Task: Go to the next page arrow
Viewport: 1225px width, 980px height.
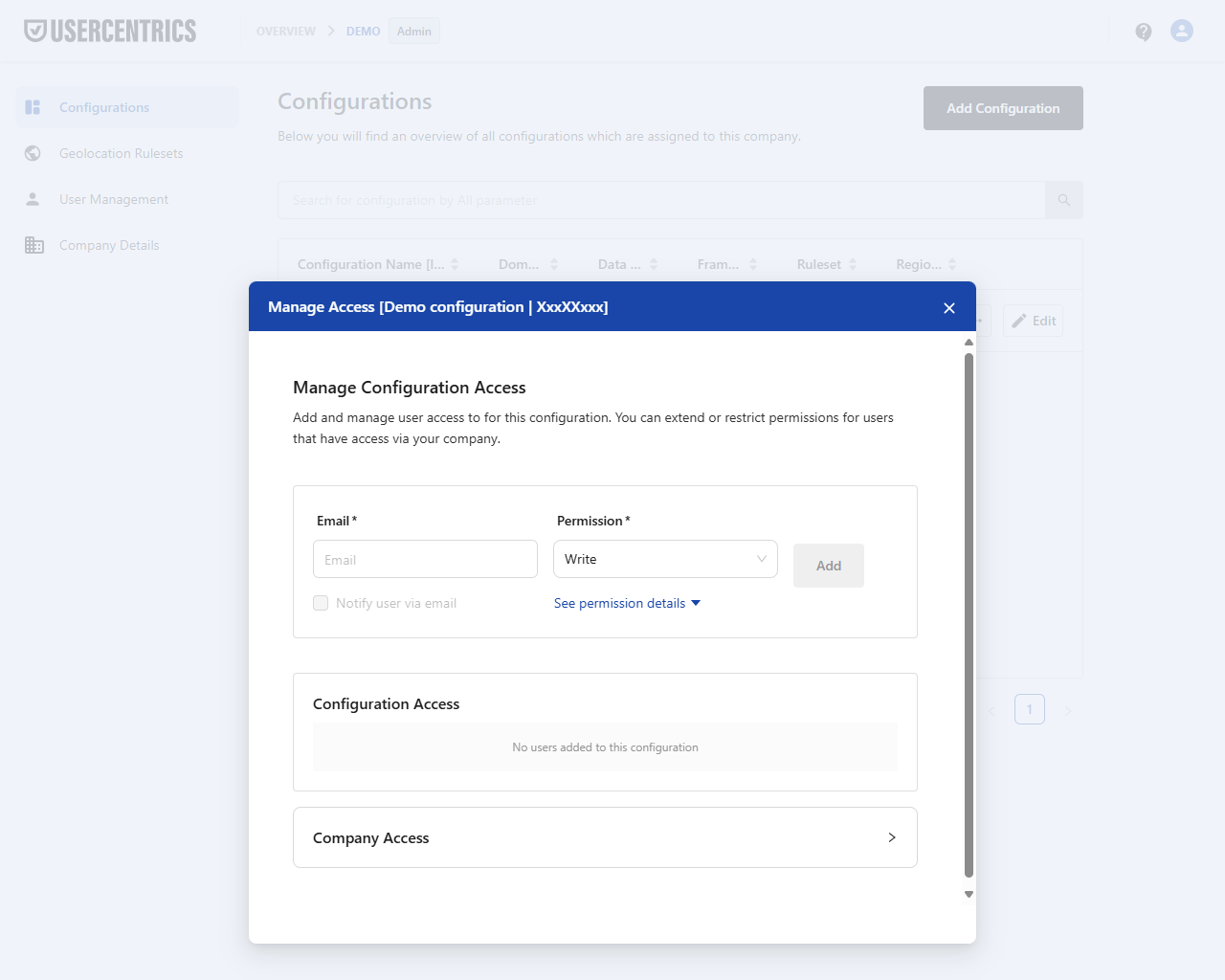Action: pos(1068,710)
